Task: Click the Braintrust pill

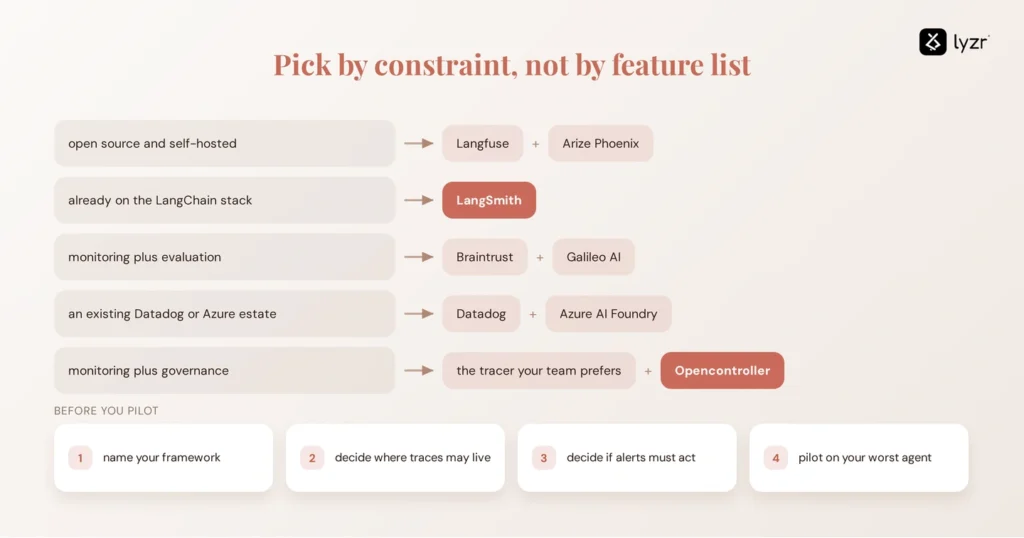Action: click(485, 257)
